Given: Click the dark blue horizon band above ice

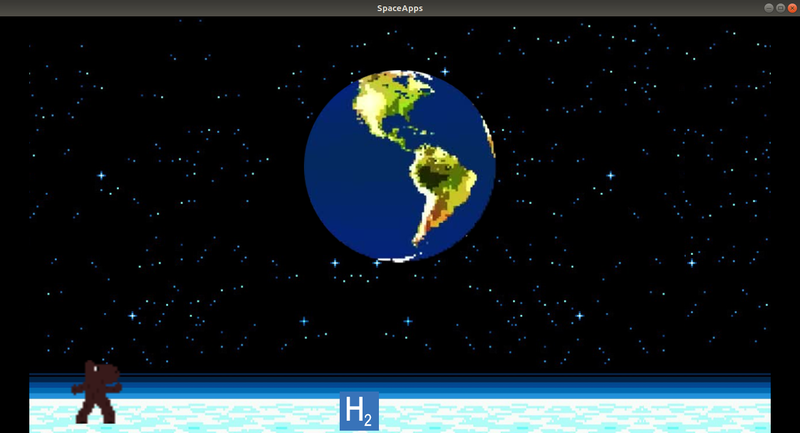Looking at the screenshot, I should (400, 380).
